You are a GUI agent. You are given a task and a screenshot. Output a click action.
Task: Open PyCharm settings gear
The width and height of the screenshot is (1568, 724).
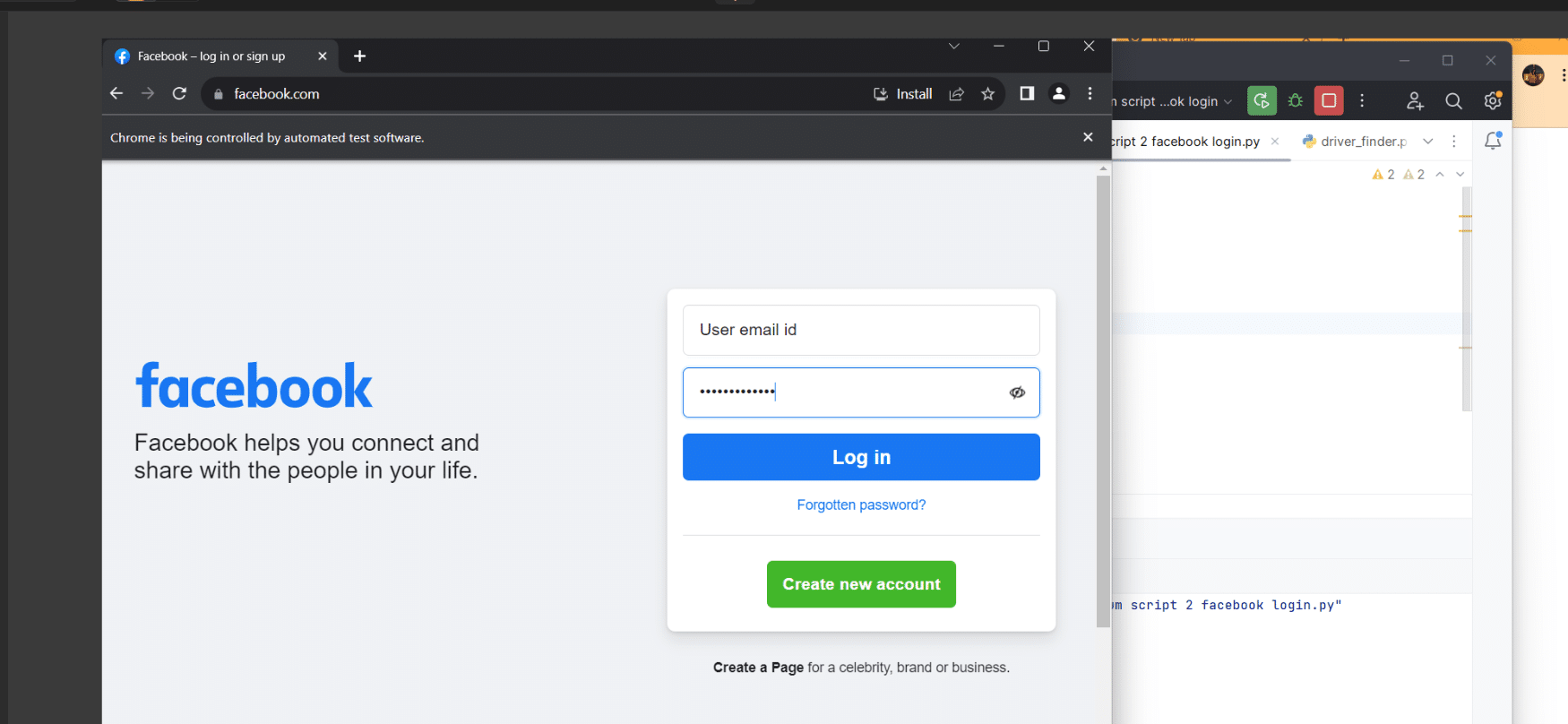click(x=1493, y=101)
